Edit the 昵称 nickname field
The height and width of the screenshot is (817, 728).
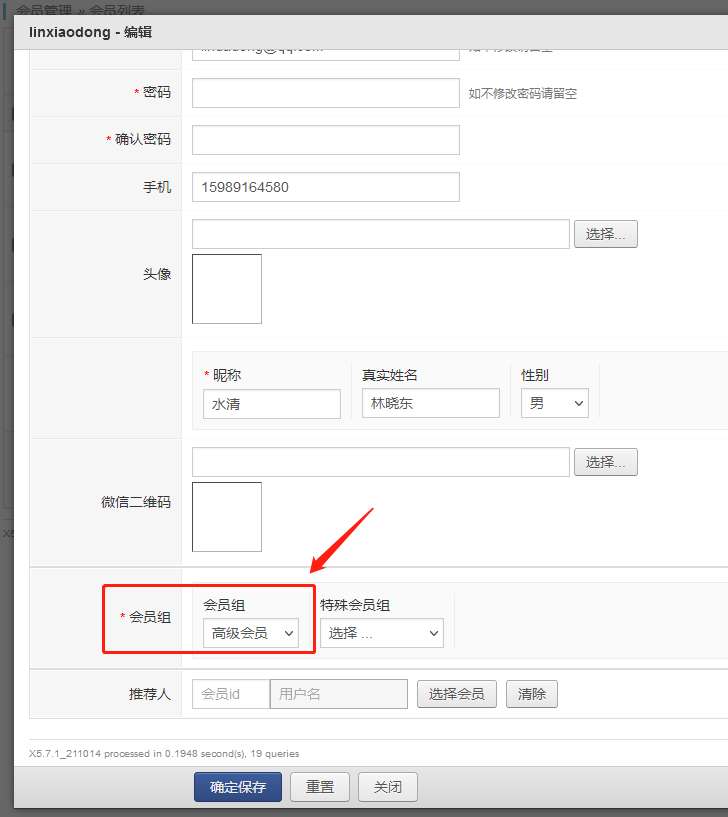[x=271, y=404]
